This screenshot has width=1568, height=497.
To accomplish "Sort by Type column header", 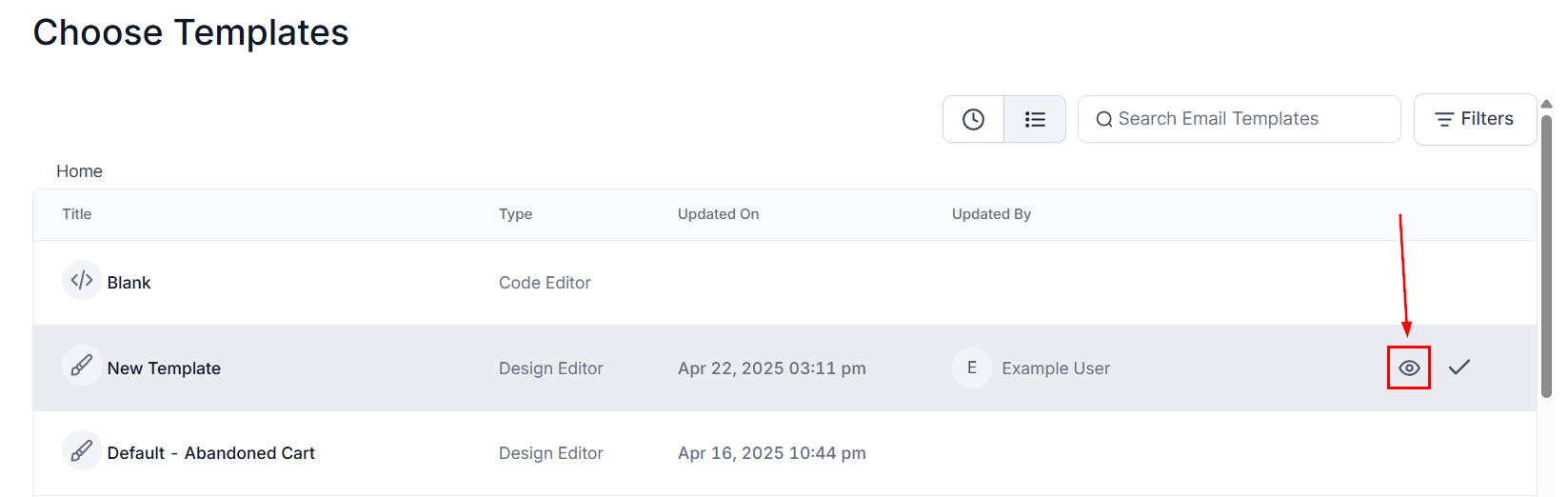I will pyautogui.click(x=515, y=214).
